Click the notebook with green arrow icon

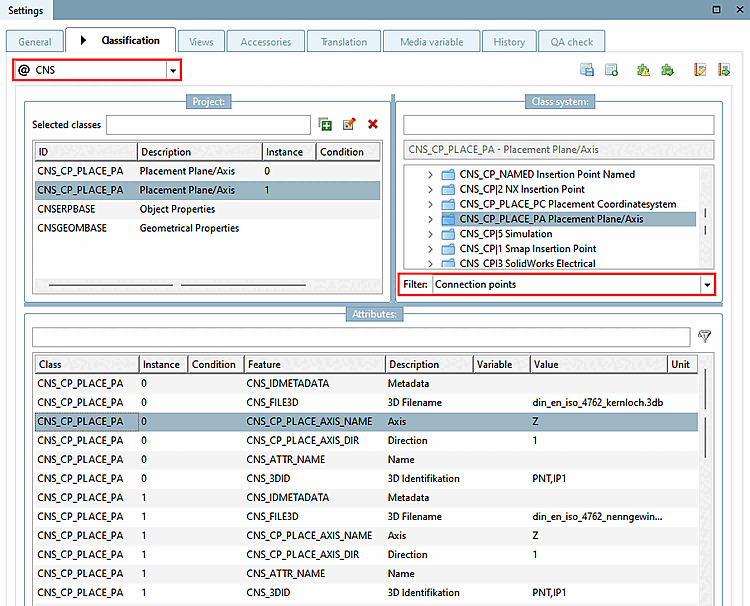click(724, 70)
